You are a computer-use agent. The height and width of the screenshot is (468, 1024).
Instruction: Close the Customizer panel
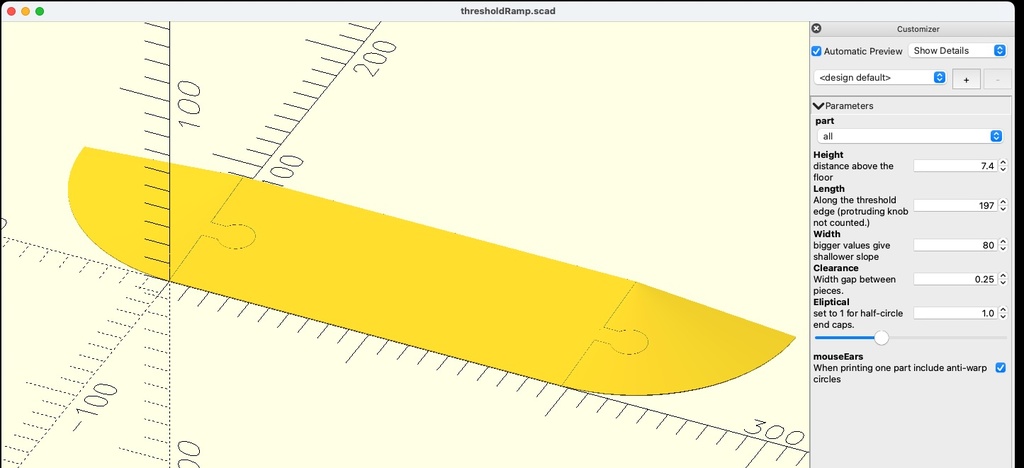click(816, 29)
